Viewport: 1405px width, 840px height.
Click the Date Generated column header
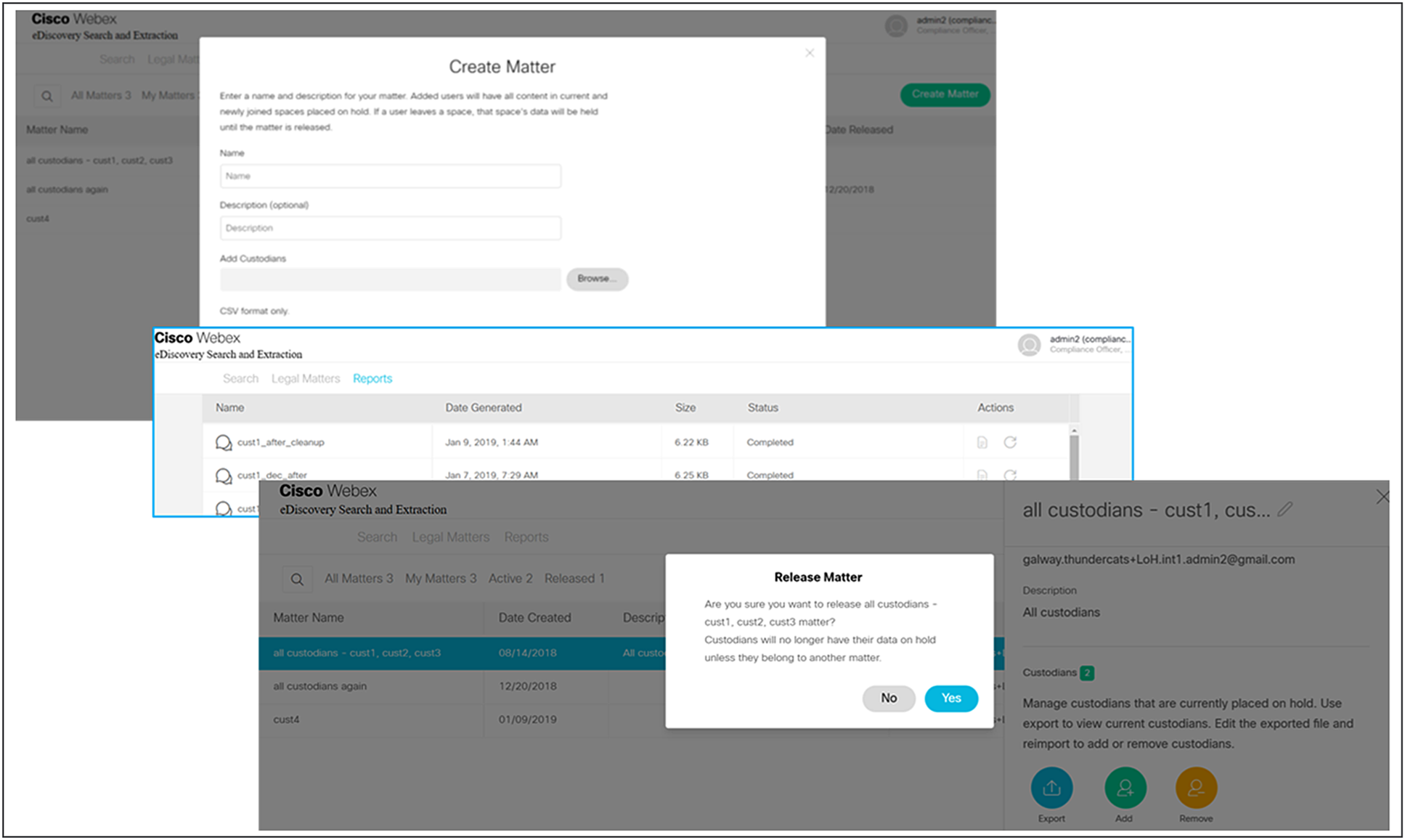[x=484, y=408]
